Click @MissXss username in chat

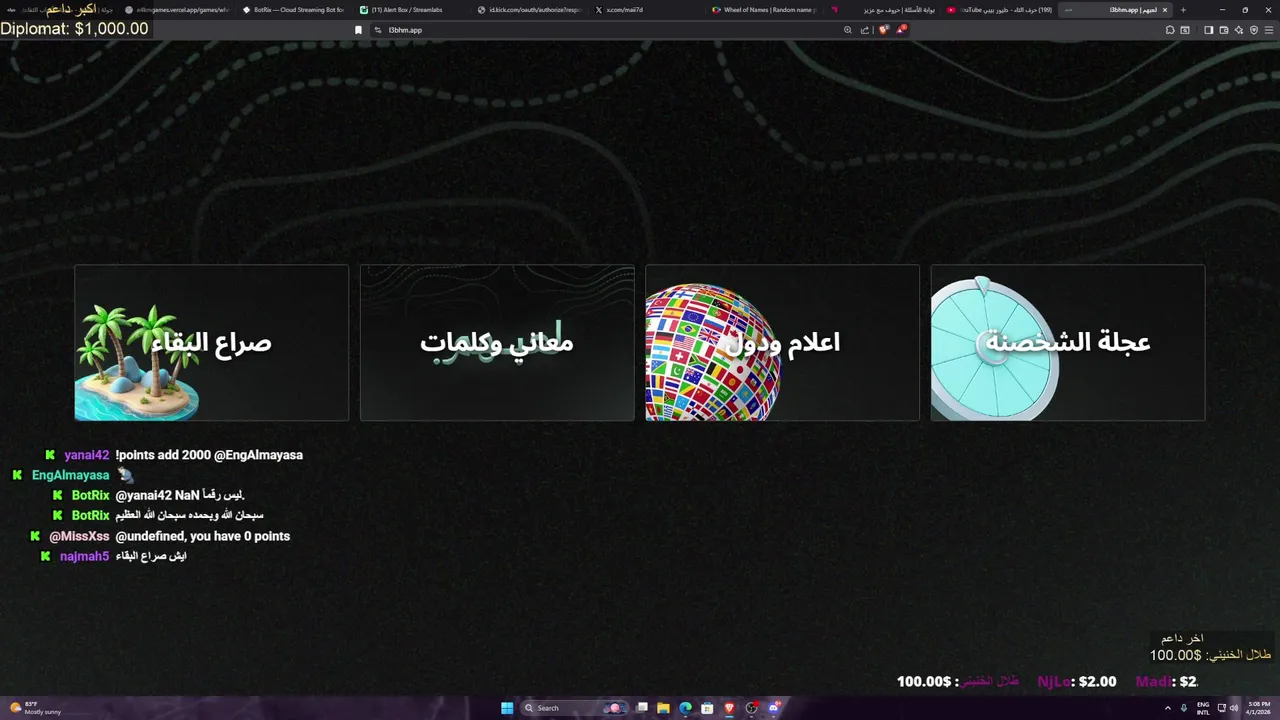[79, 536]
